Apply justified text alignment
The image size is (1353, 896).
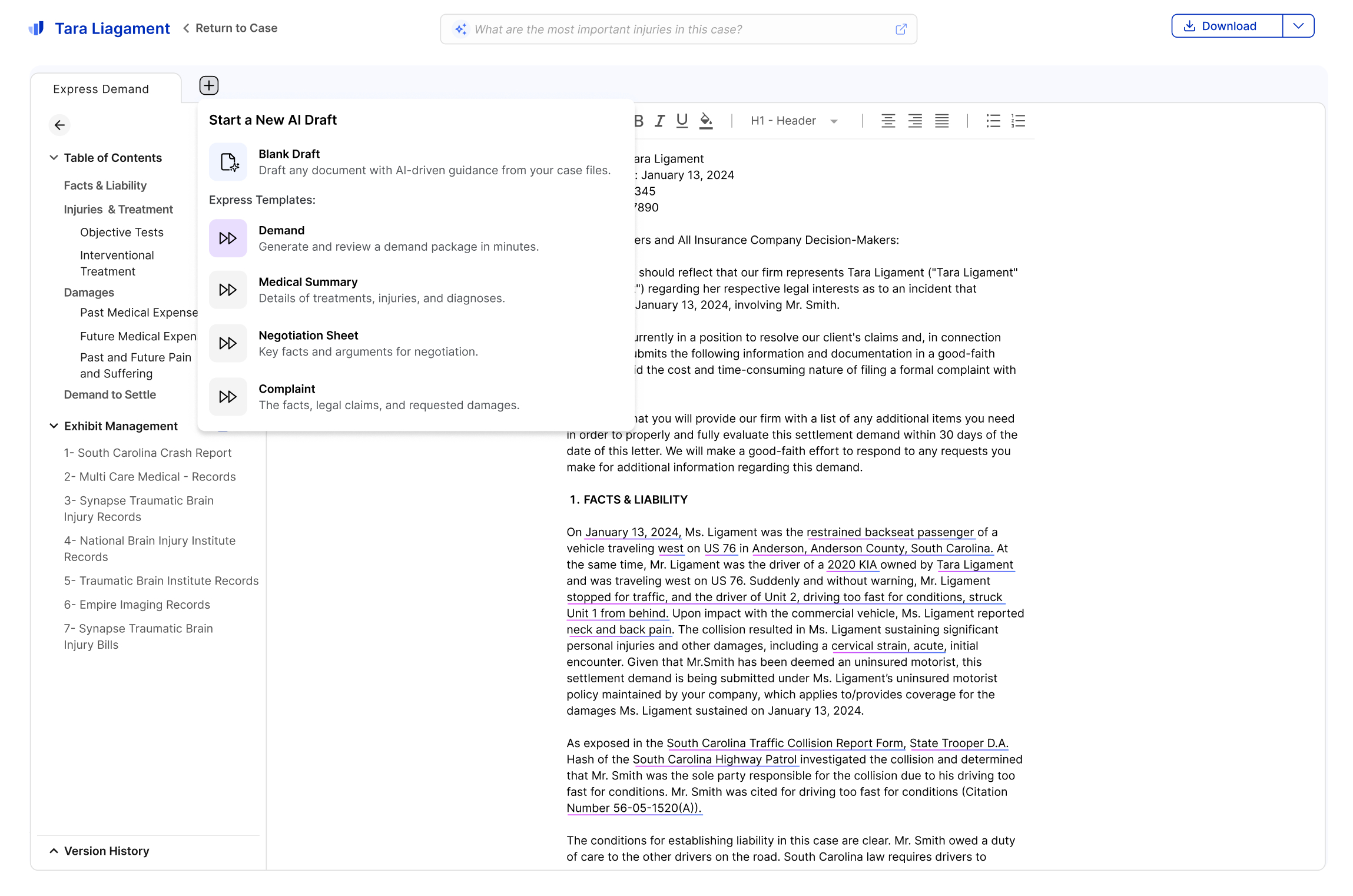[x=941, y=121]
